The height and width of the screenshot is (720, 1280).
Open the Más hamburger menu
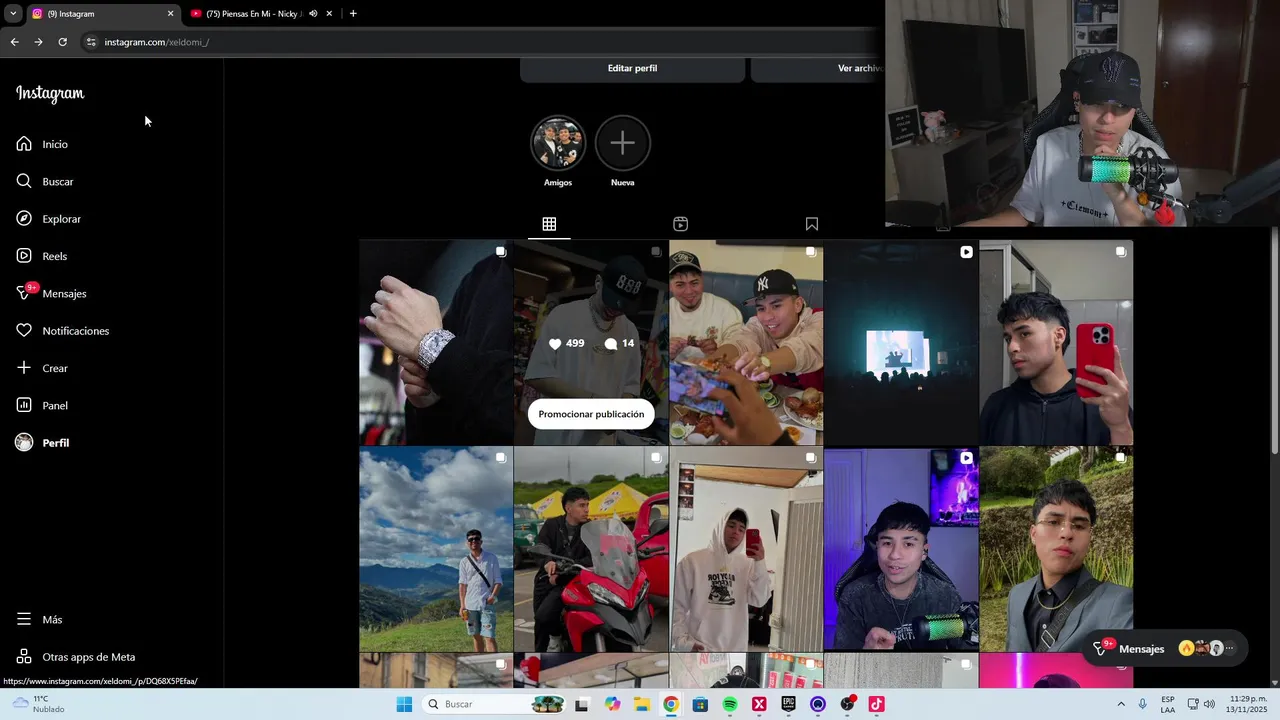pos(24,619)
